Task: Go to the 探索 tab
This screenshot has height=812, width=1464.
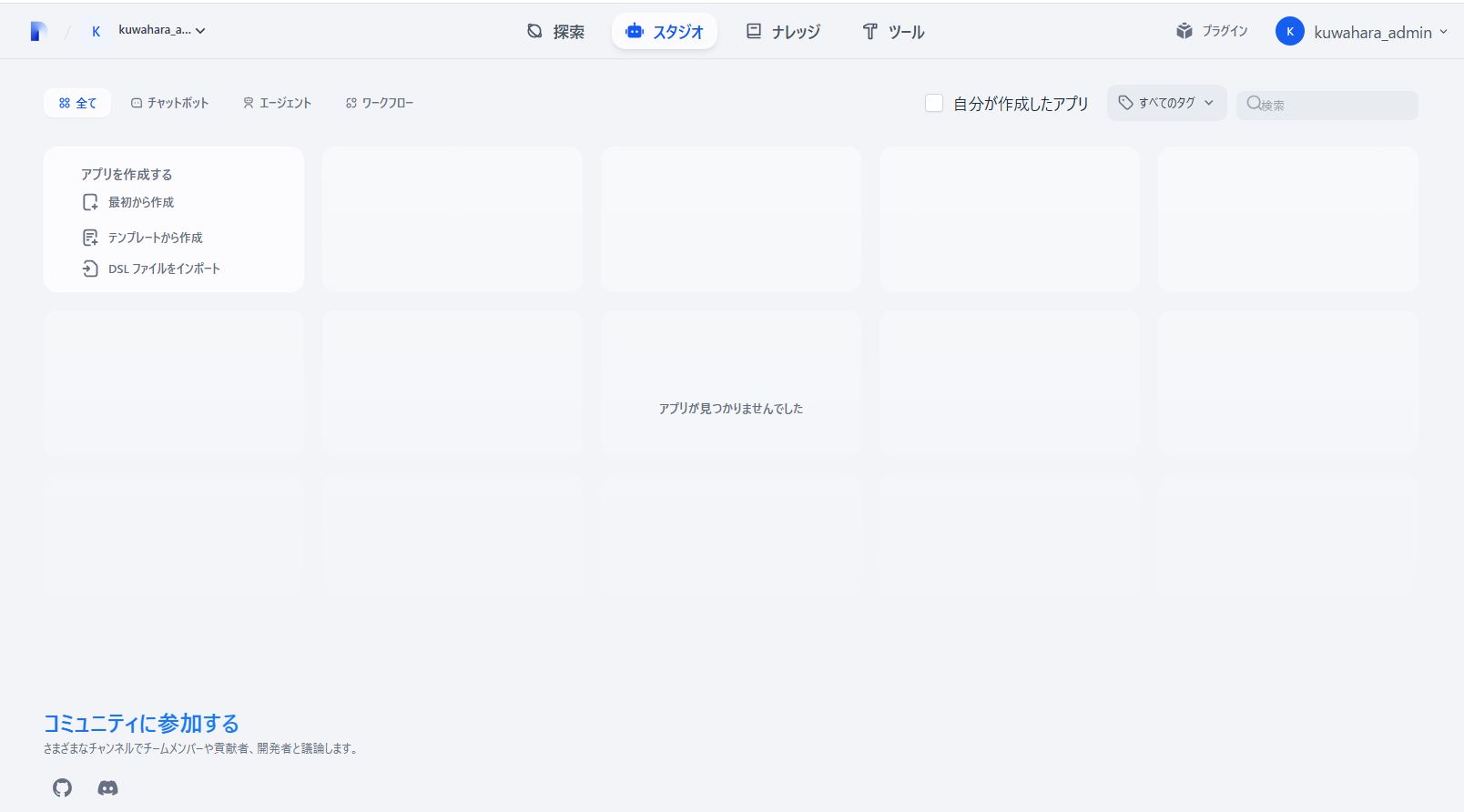Action: 555,32
